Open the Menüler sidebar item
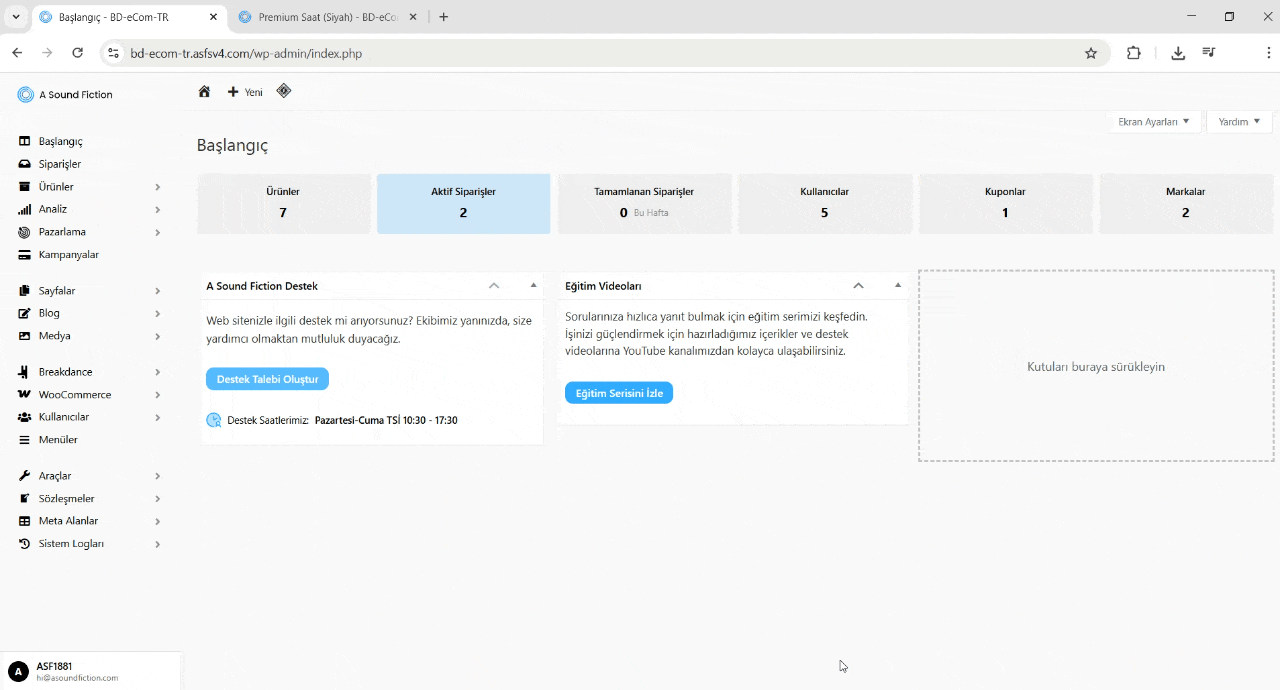This screenshot has height=690, width=1280. pos(57,440)
